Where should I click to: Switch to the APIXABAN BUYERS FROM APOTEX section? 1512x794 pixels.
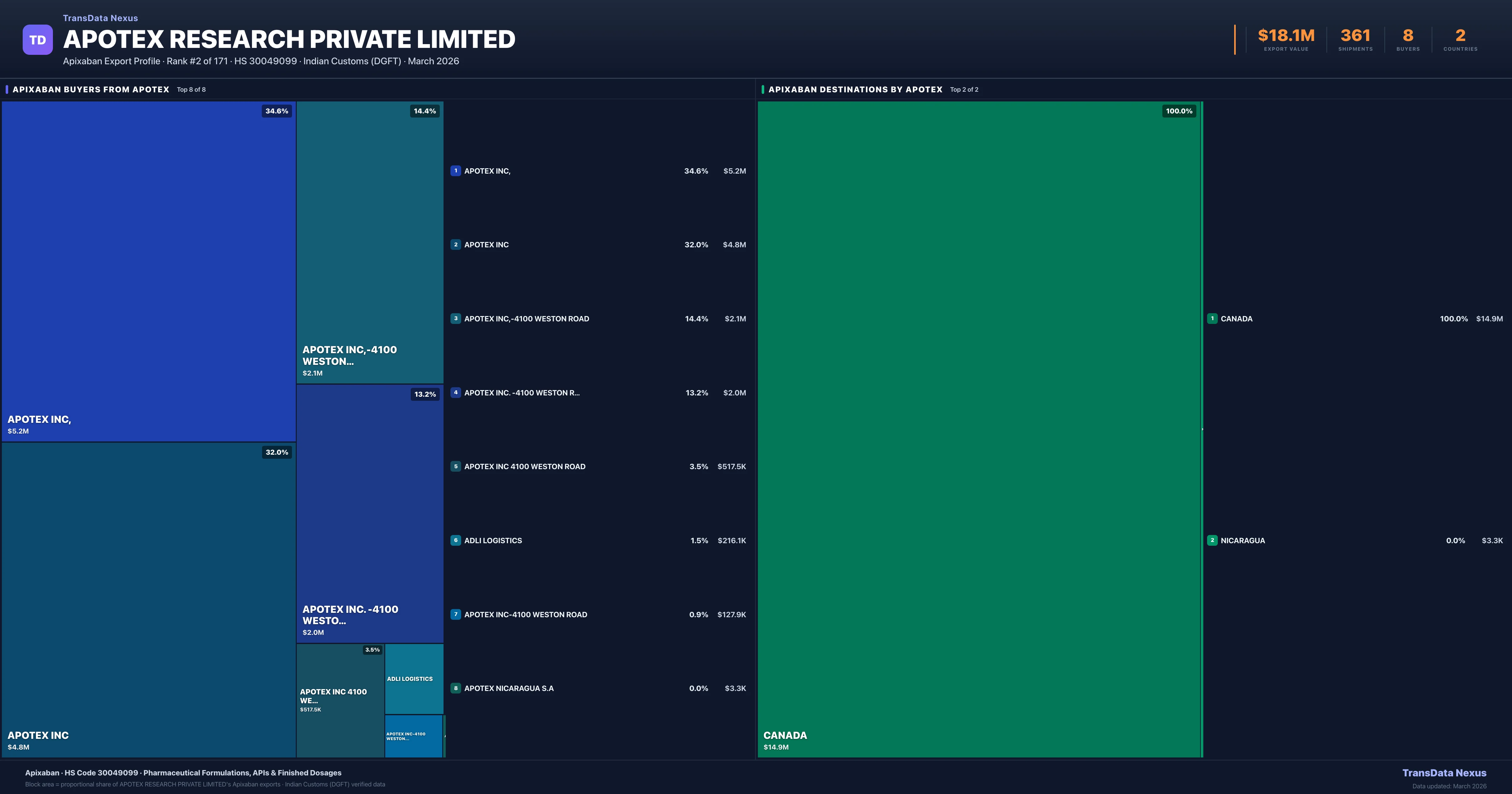[91, 89]
